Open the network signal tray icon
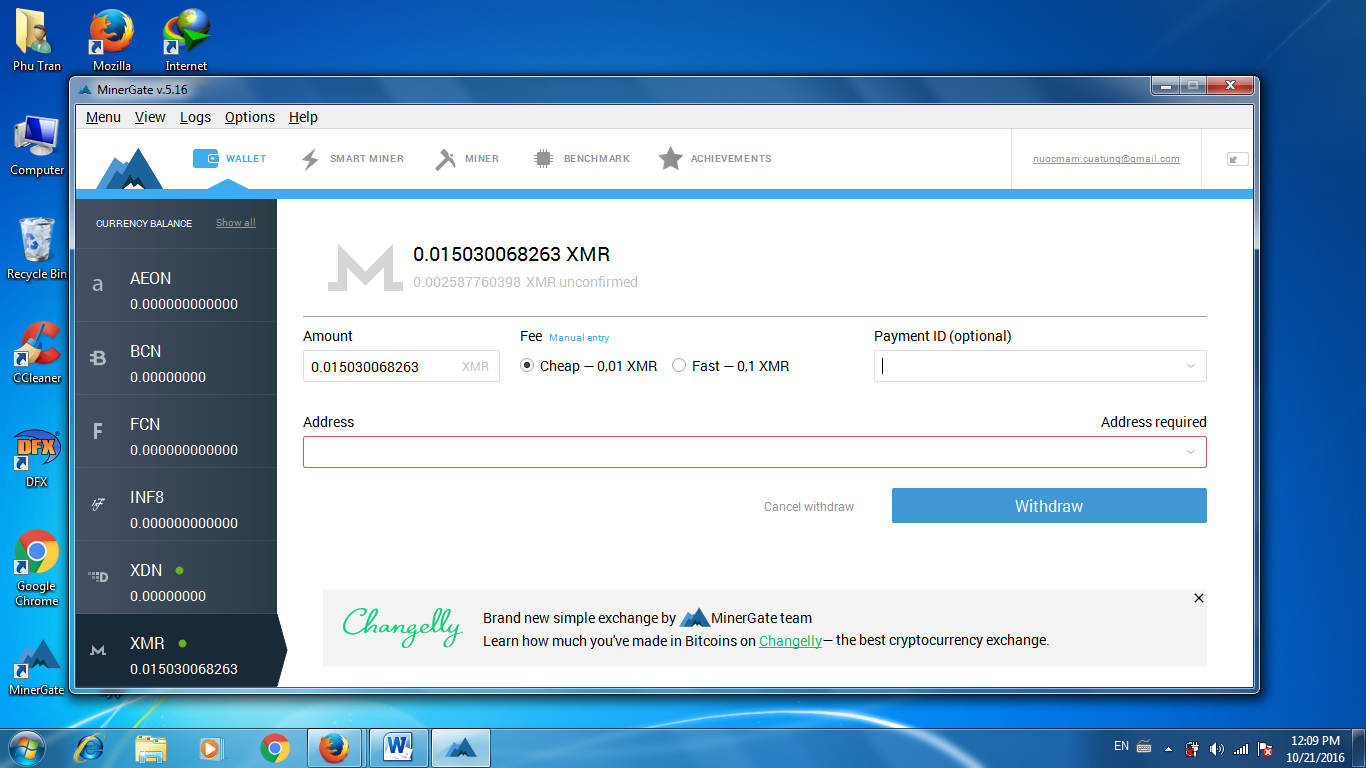Viewport: 1366px width, 768px height. tap(1241, 749)
